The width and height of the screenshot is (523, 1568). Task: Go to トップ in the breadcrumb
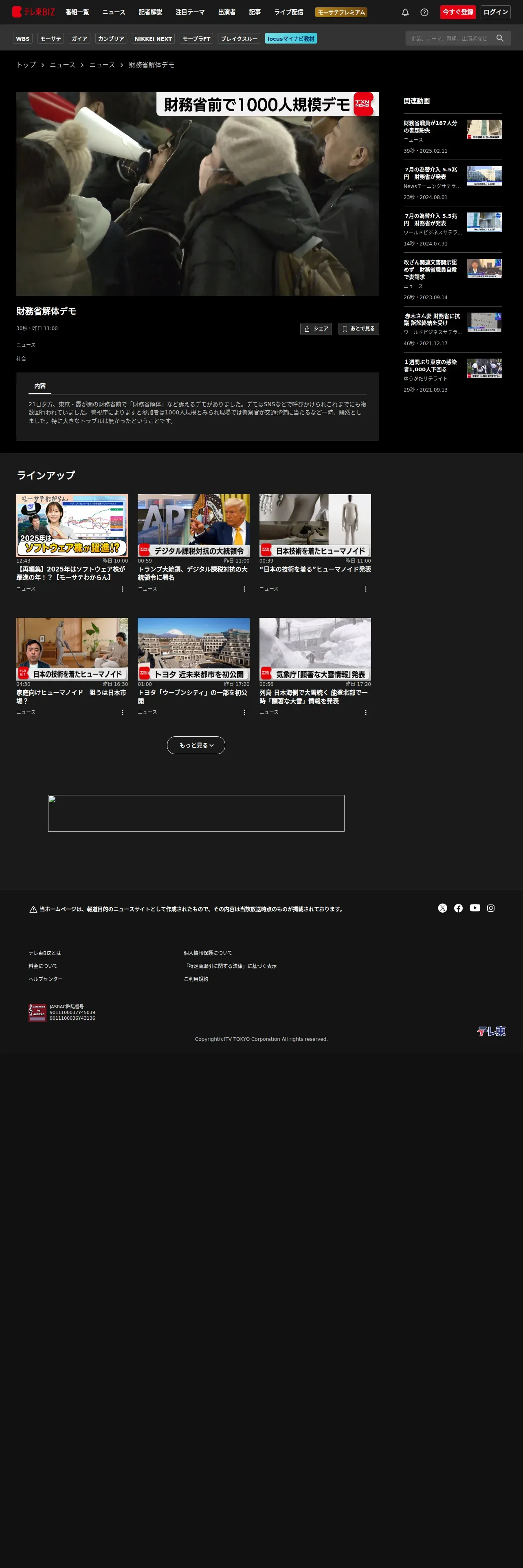click(x=26, y=65)
